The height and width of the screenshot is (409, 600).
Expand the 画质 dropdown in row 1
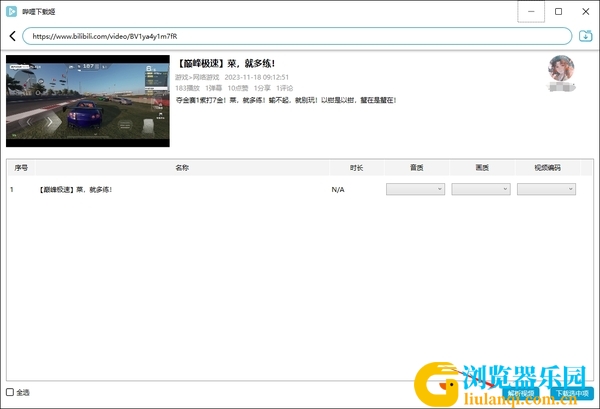click(x=481, y=189)
